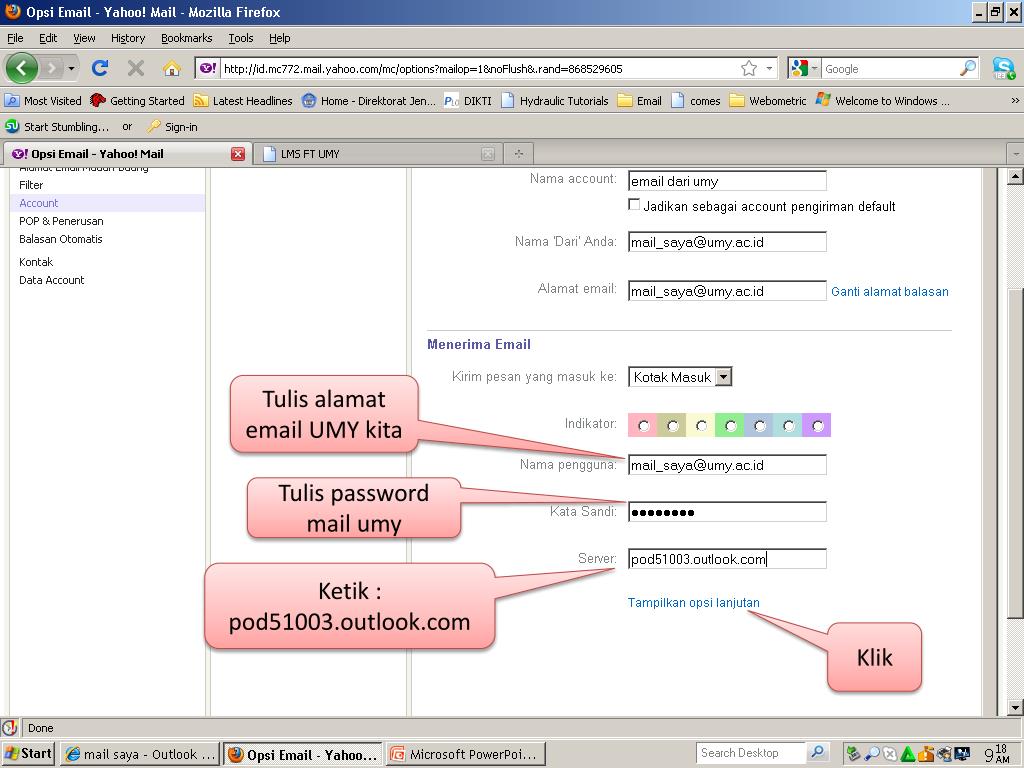The image size is (1024, 768).
Task: Open the File menu
Action: click(x=15, y=38)
